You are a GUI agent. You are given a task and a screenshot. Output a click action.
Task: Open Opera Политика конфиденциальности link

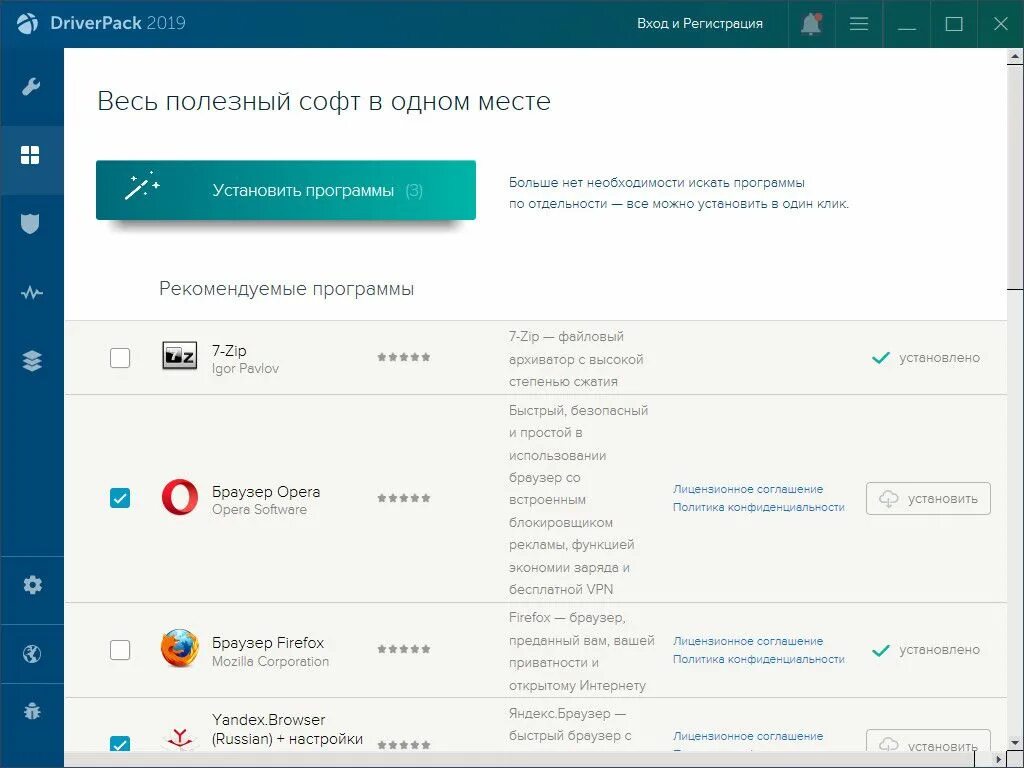(759, 507)
